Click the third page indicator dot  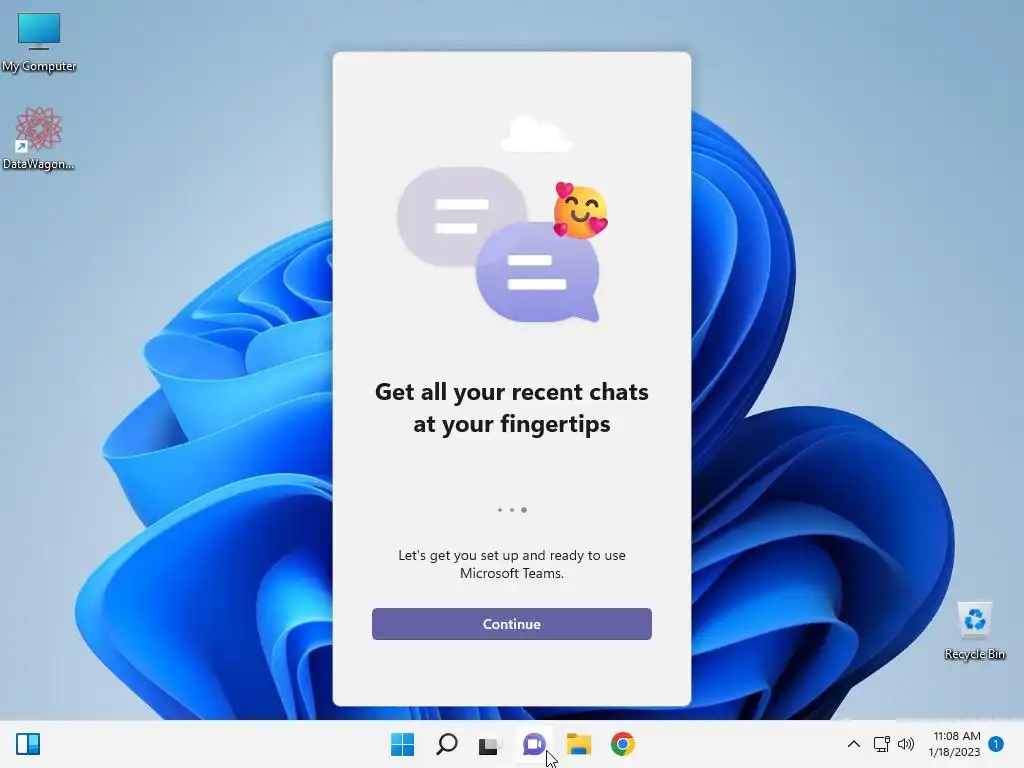(524, 509)
